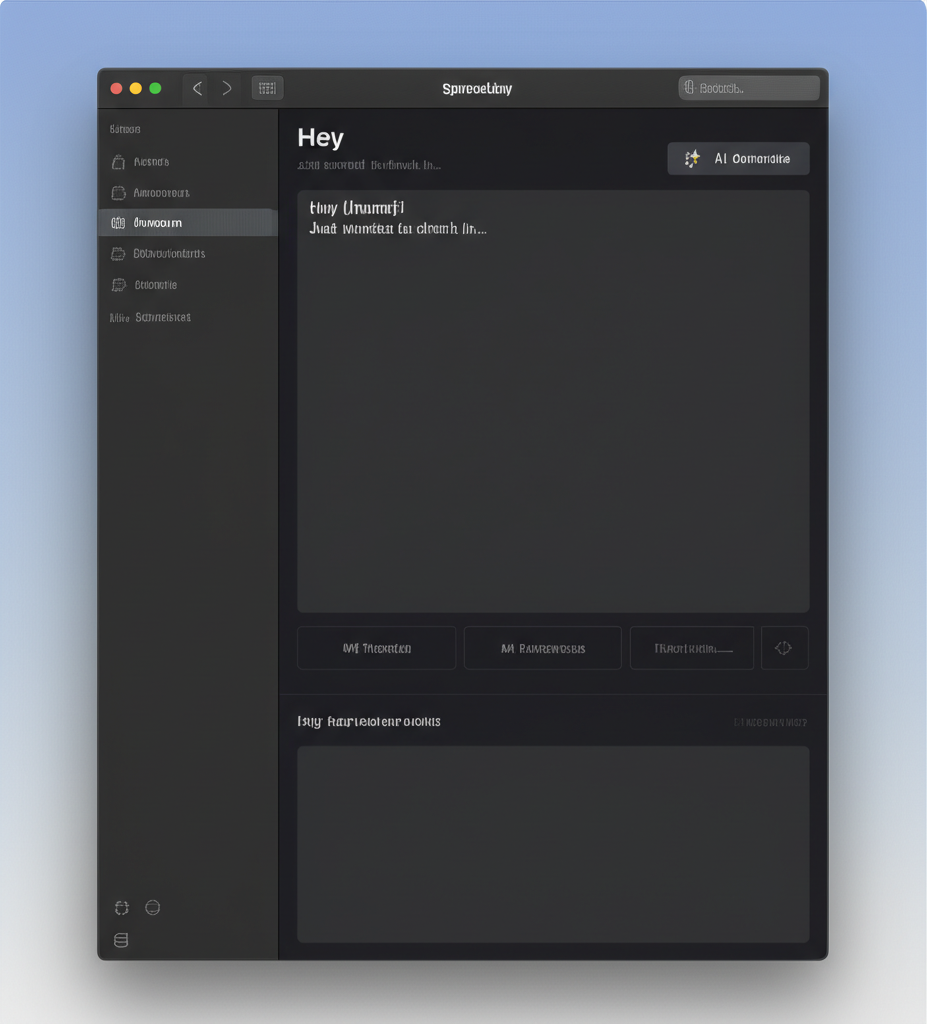This screenshot has width=927, height=1024.
Task: Click the database icon at the sidebar bottom
Action: 121,940
